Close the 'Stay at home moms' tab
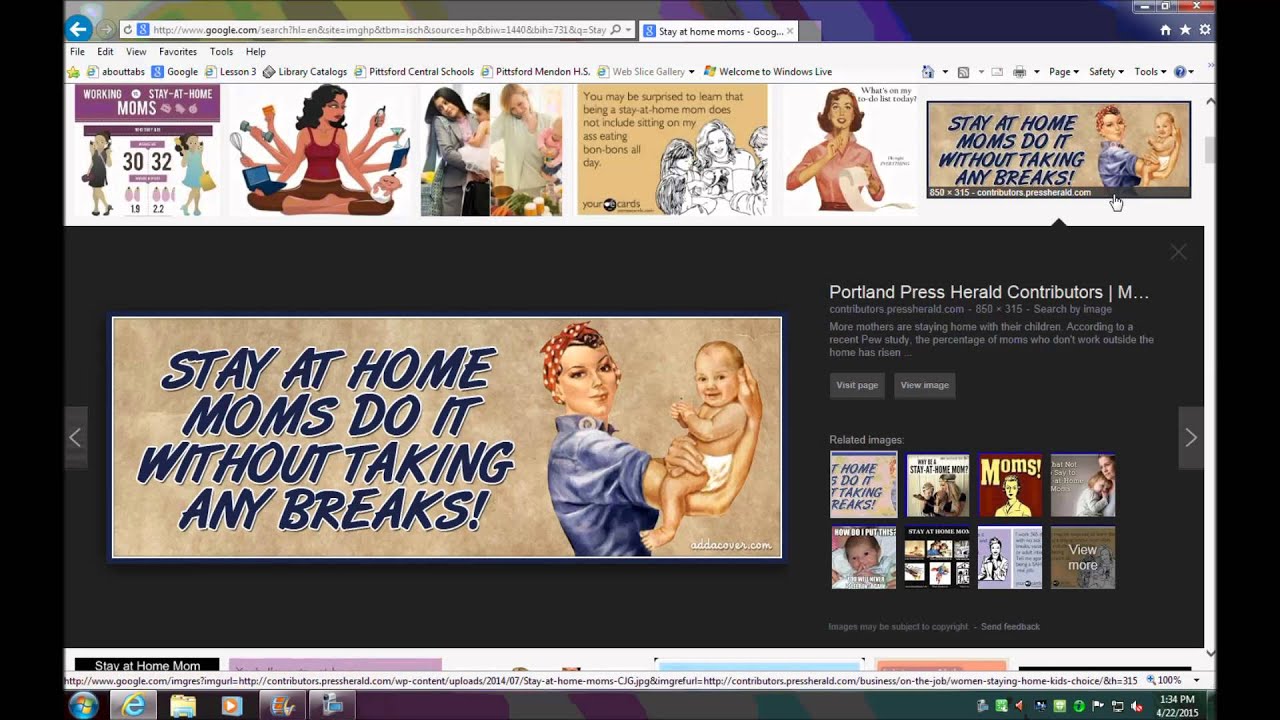The width and height of the screenshot is (1280, 720). pyautogui.click(x=790, y=31)
